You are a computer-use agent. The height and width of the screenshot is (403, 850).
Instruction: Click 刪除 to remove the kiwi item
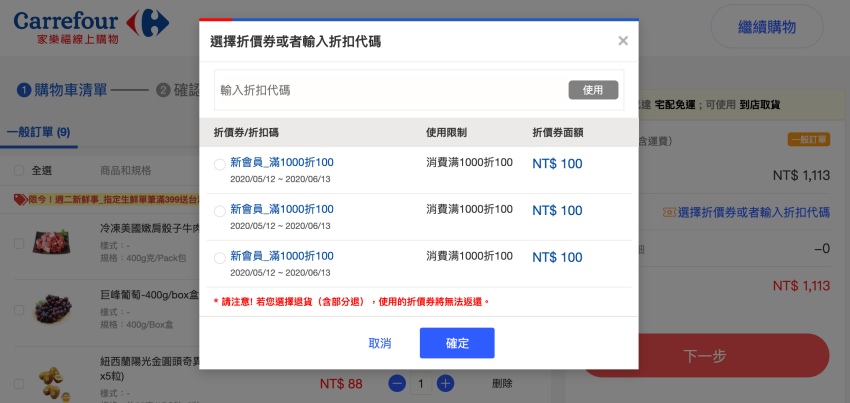click(x=502, y=383)
